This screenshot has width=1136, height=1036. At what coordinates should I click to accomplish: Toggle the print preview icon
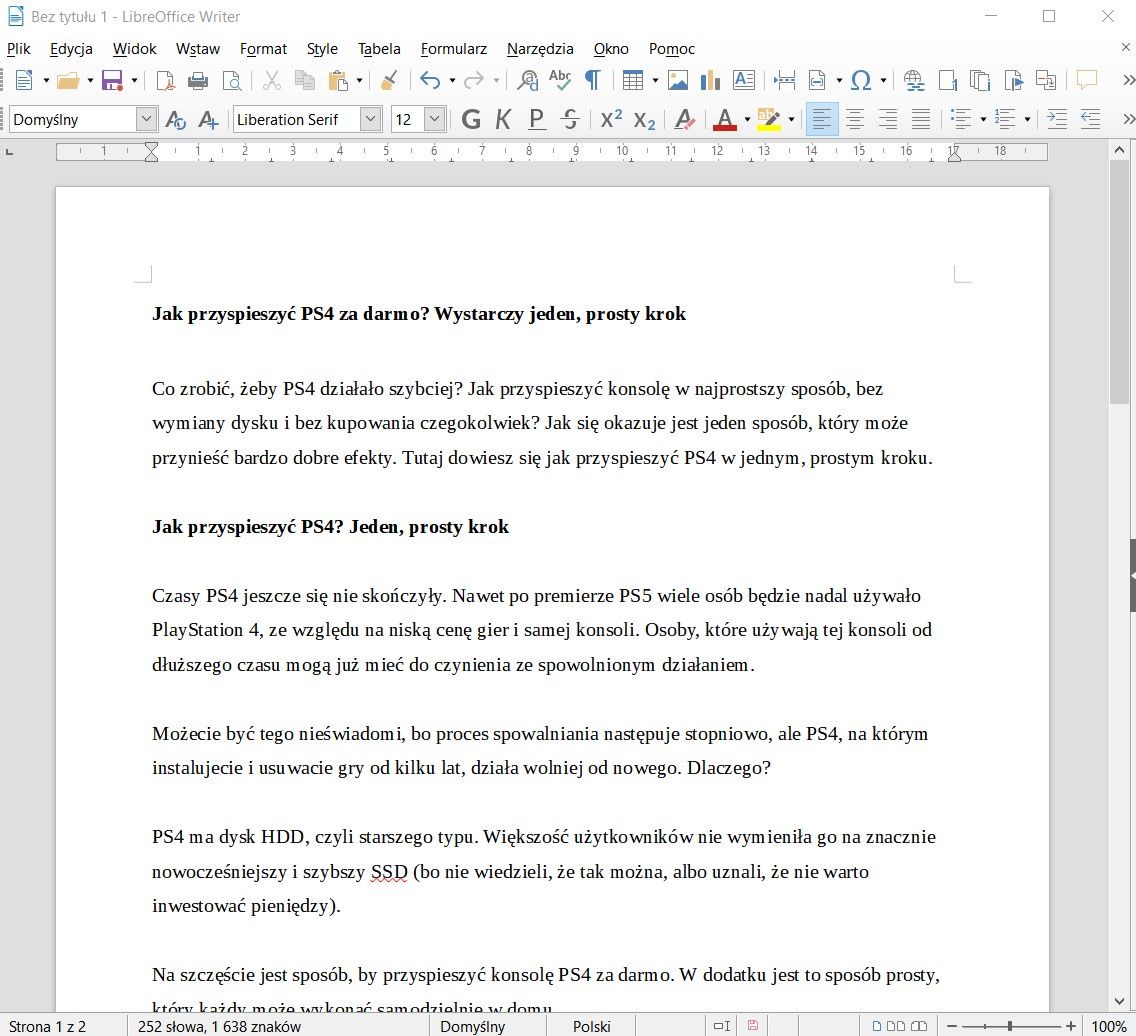coord(231,80)
